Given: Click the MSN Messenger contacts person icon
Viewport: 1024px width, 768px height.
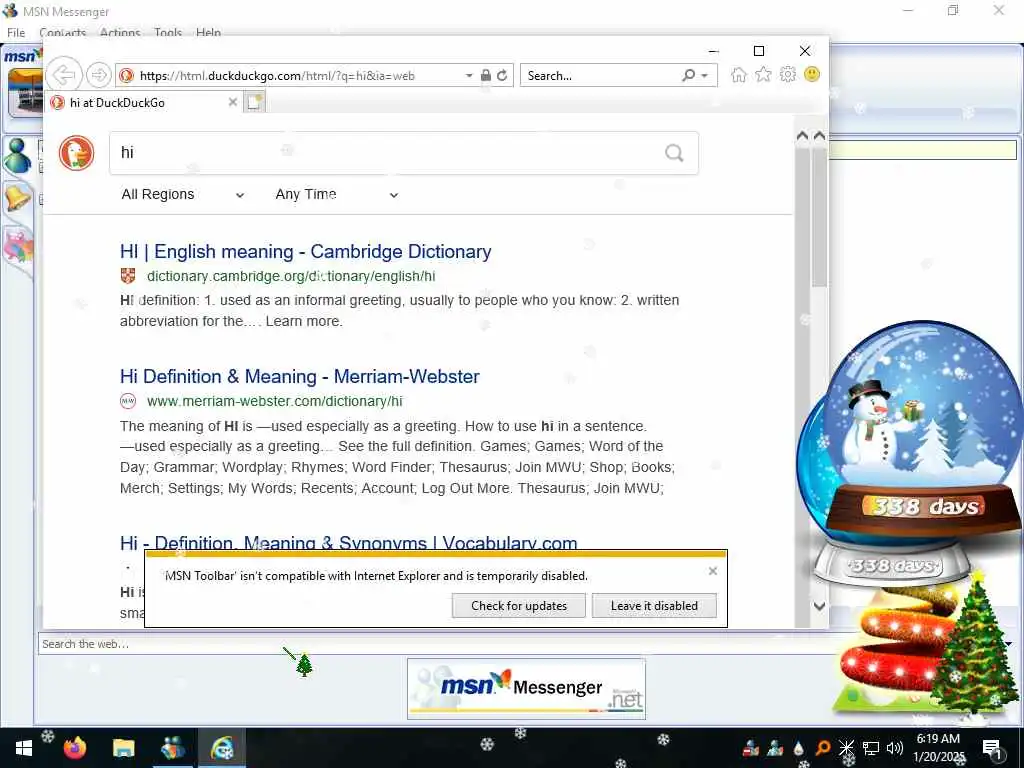Looking at the screenshot, I should tap(17, 155).
